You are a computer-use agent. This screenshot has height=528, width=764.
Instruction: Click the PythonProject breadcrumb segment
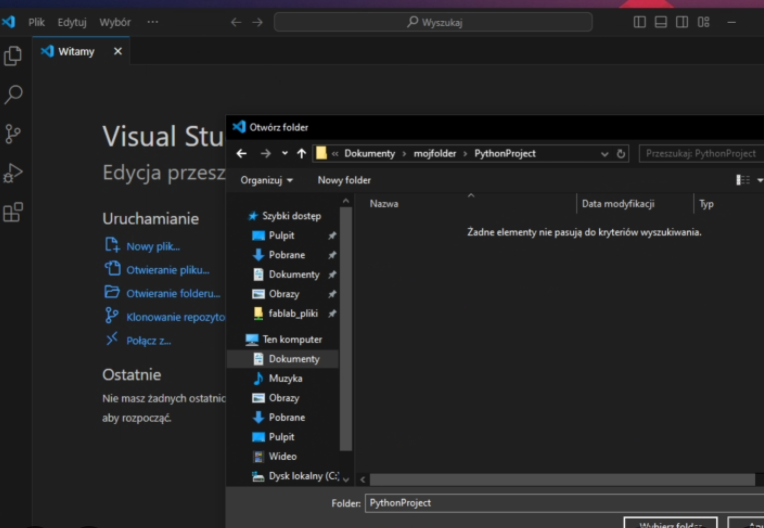coord(505,153)
